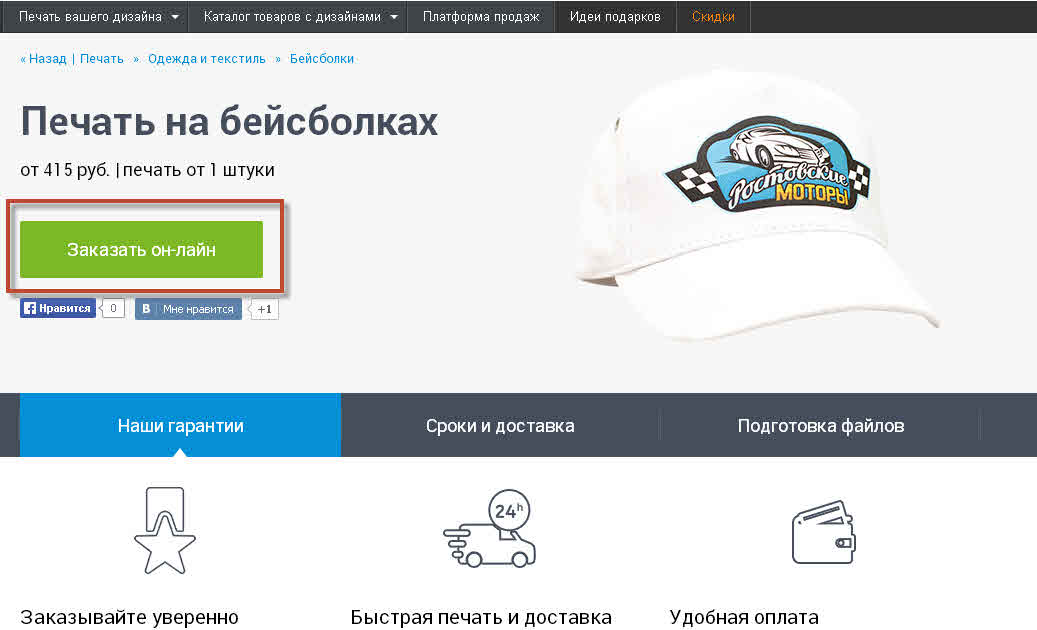Click the wallet payment icon
Viewport: 1037px width, 630px height.
823,532
